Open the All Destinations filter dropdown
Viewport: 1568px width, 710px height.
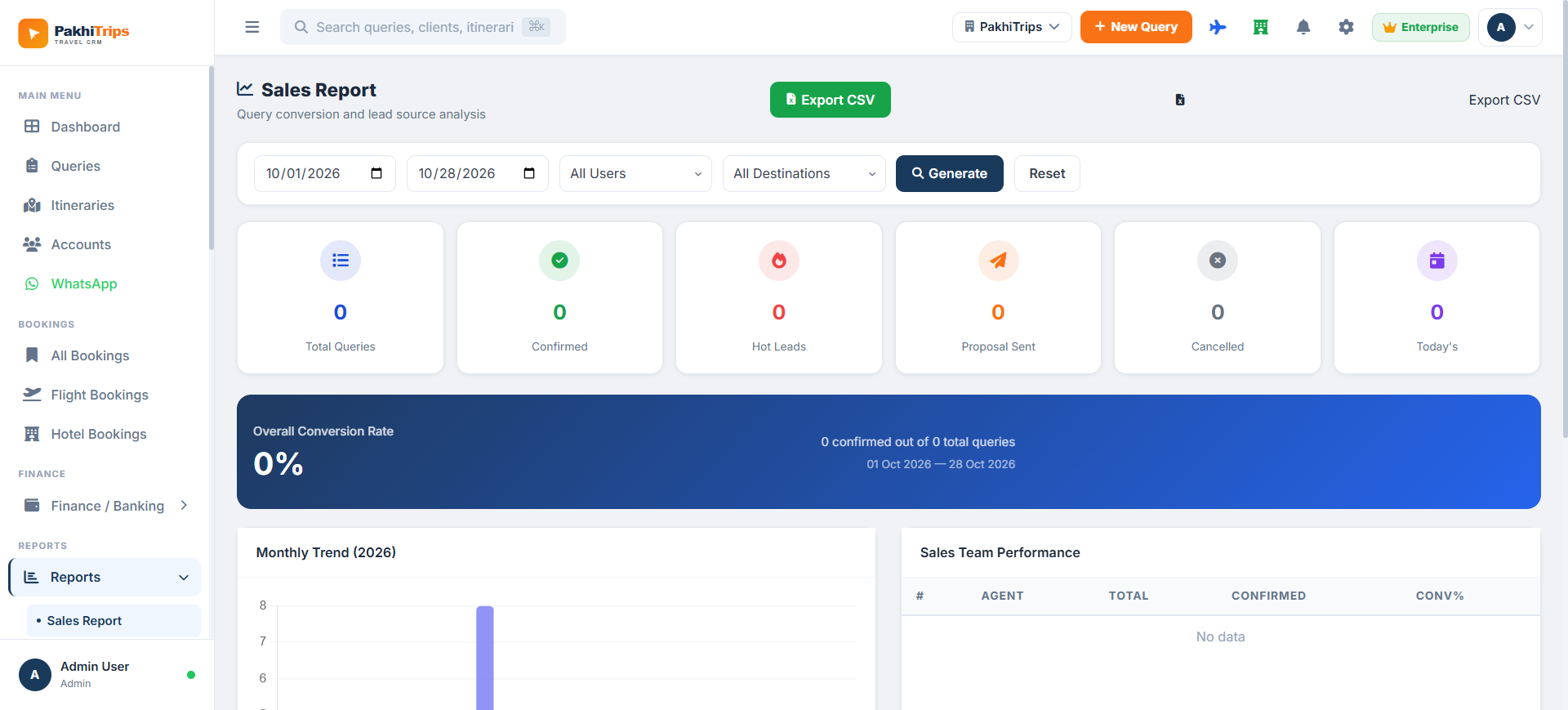[x=804, y=173]
